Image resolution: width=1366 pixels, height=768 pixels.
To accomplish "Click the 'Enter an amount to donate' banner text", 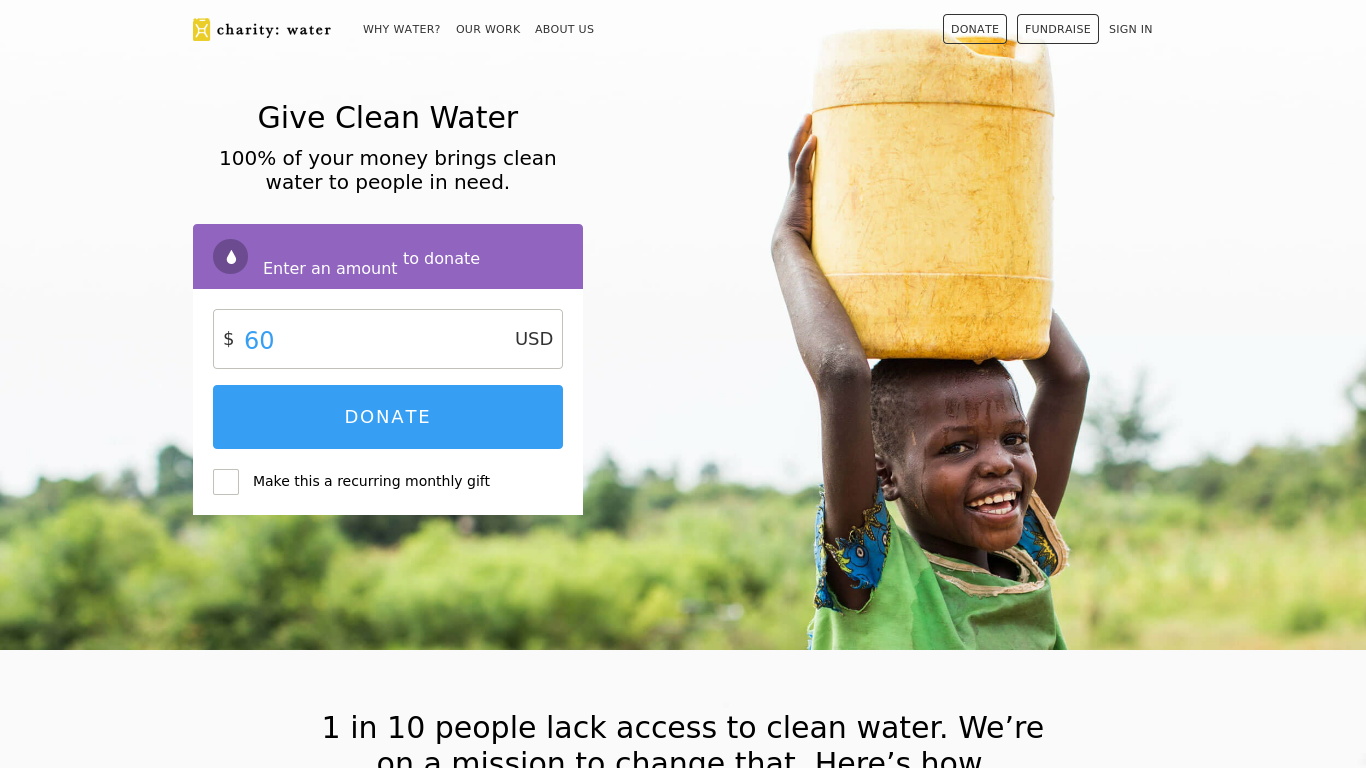I will [x=371, y=262].
